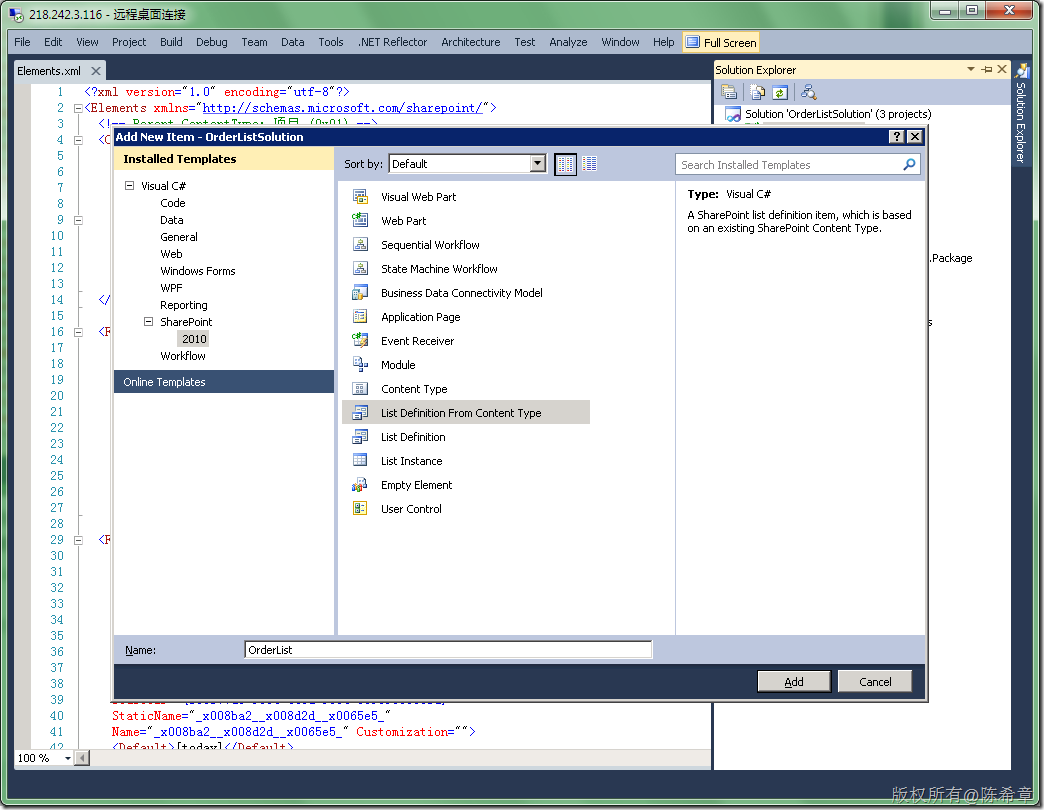
Task: Pick the Sequential Workflow icon
Action: (360, 244)
